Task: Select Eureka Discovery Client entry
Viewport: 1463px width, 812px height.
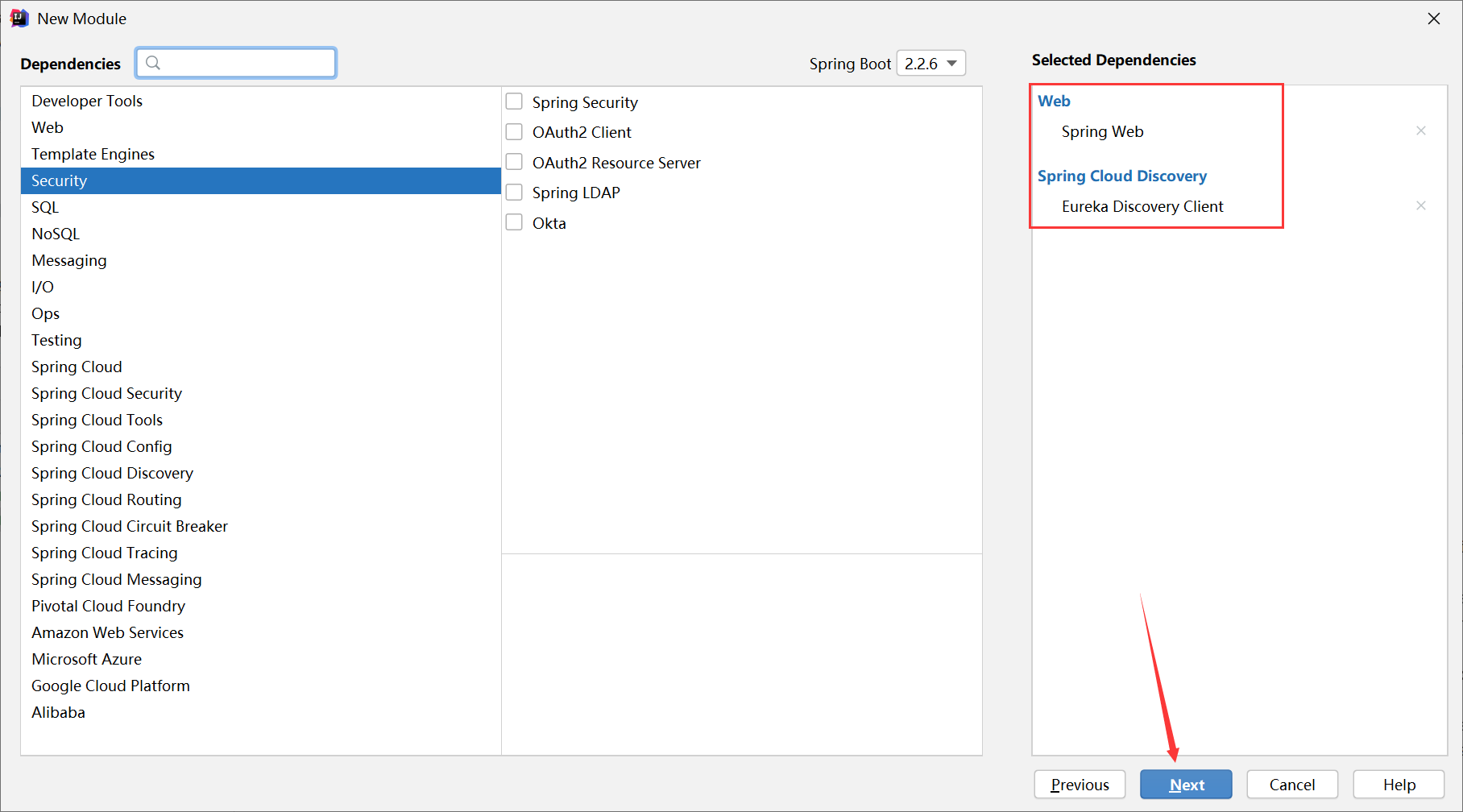Action: [1142, 206]
